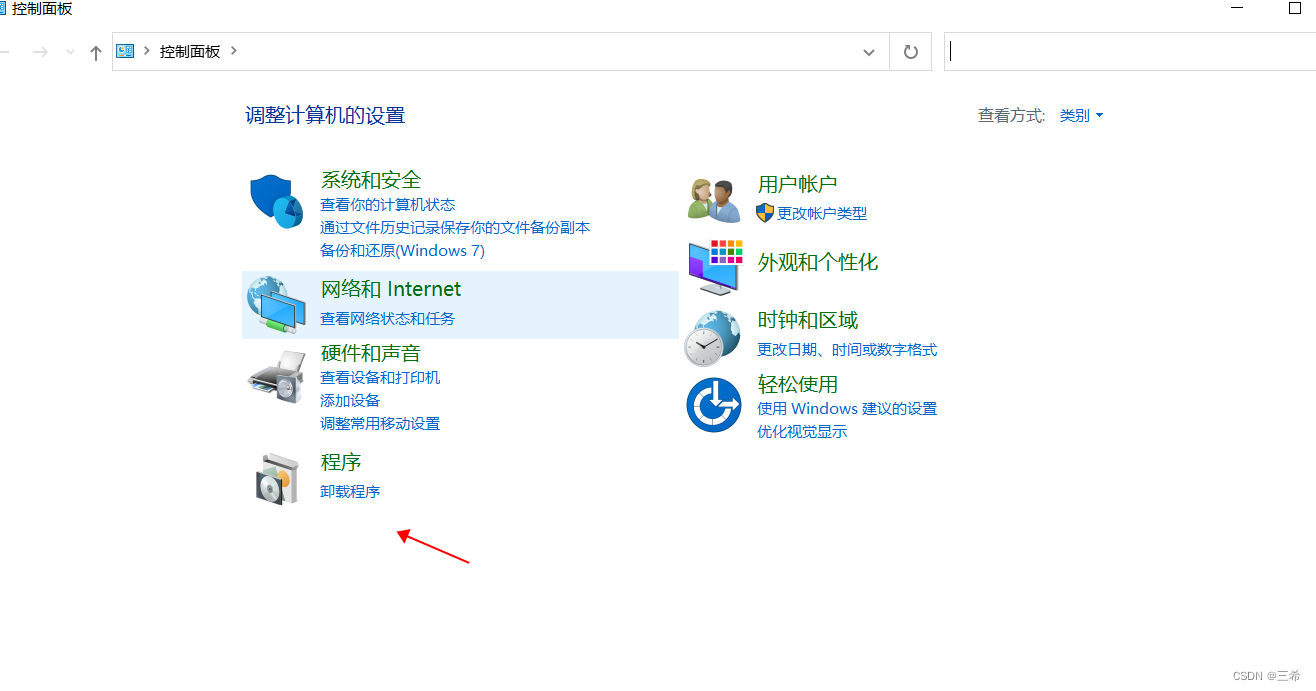Open the Programs disc box icon
The height and width of the screenshot is (691, 1316).
click(276, 478)
